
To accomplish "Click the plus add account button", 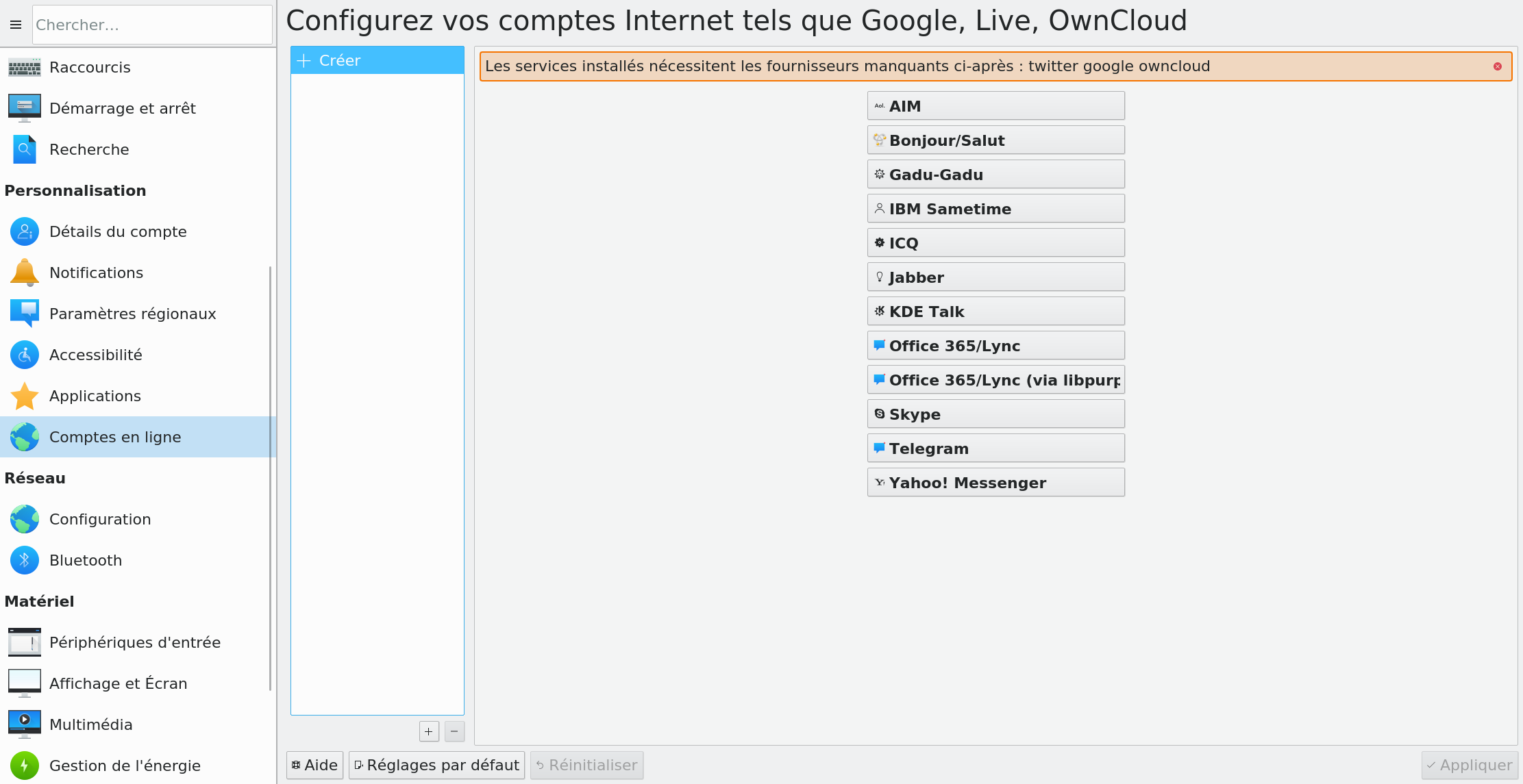I will click(x=429, y=731).
